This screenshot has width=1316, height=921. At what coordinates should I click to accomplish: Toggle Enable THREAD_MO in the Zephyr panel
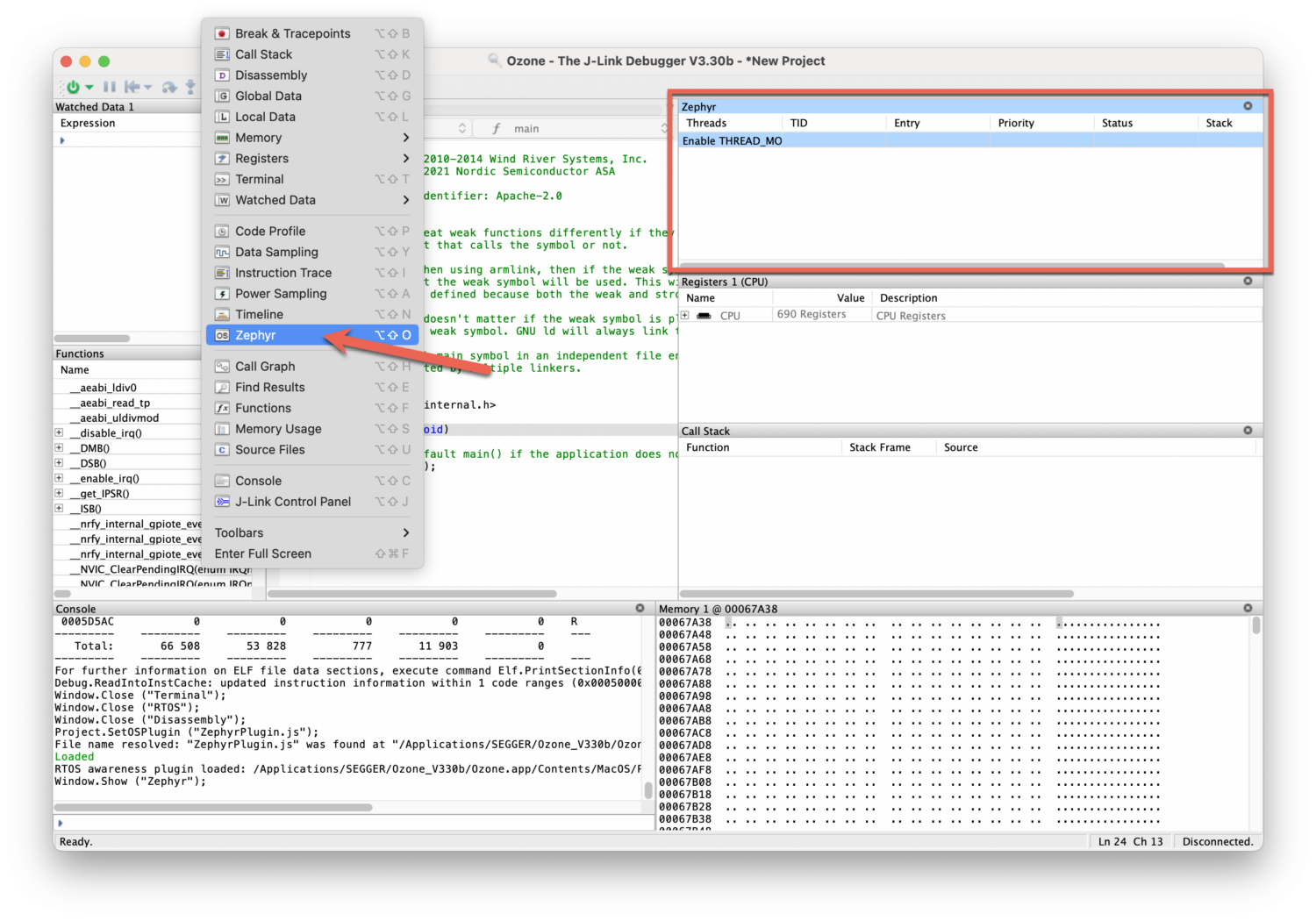pyautogui.click(x=732, y=140)
